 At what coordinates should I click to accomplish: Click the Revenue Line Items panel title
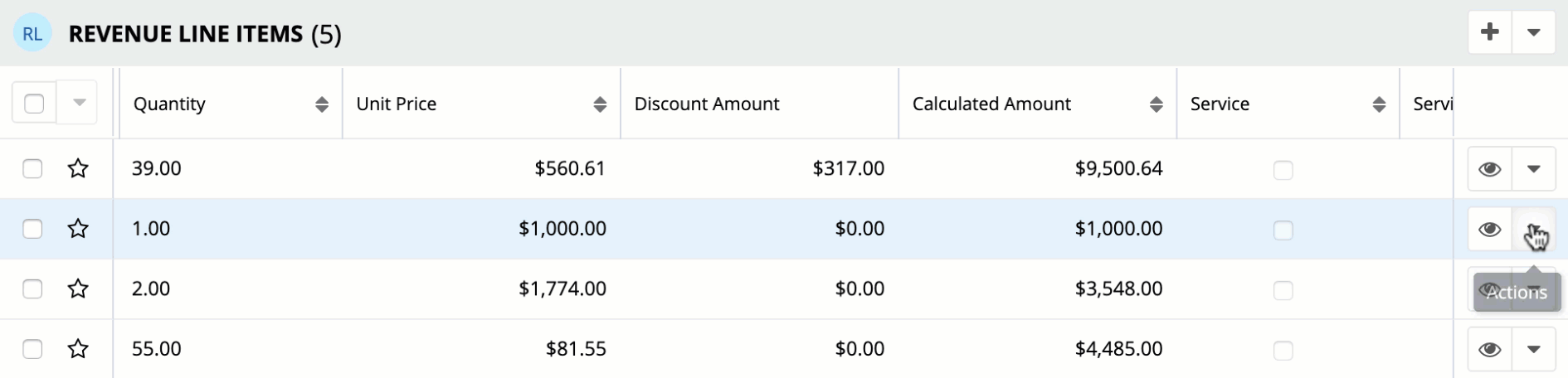click(x=186, y=34)
